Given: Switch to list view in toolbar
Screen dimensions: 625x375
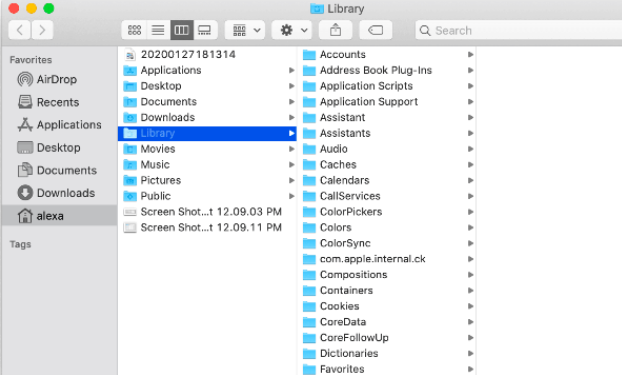Looking at the screenshot, I should coord(158,30).
